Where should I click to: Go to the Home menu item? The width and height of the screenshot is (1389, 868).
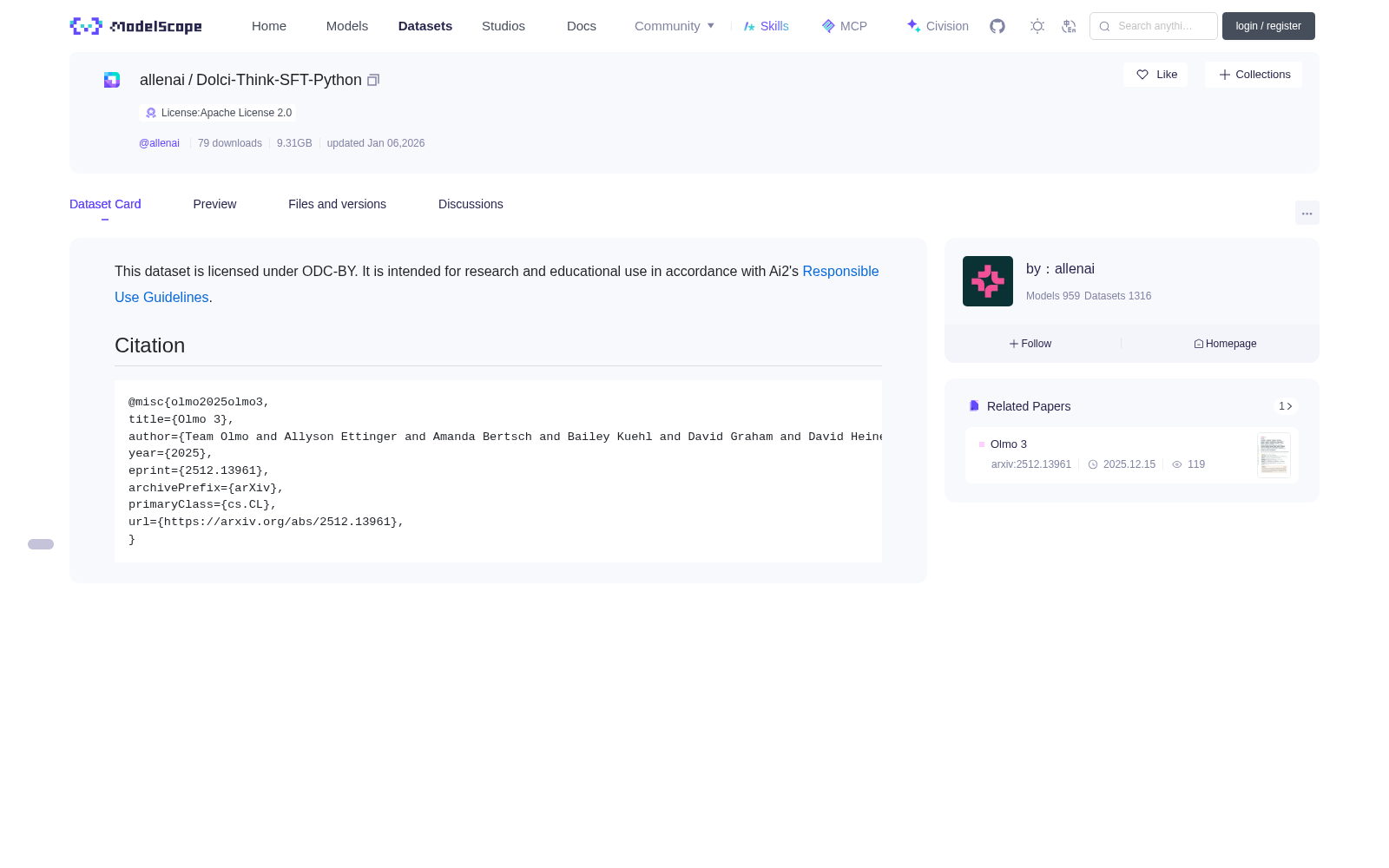tap(269, 26)
